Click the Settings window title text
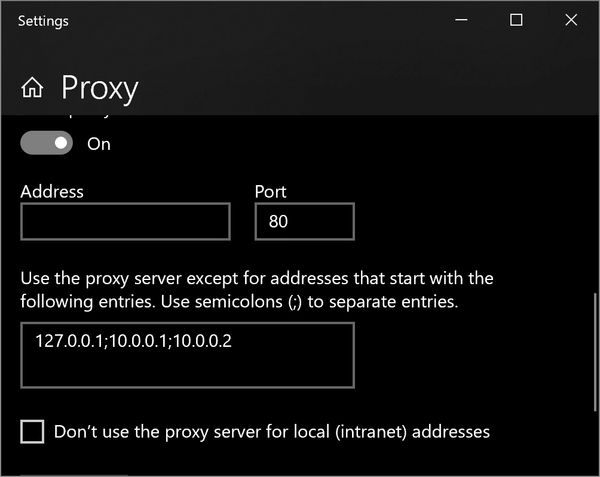 pyautogui.click(x=44, y=20)
